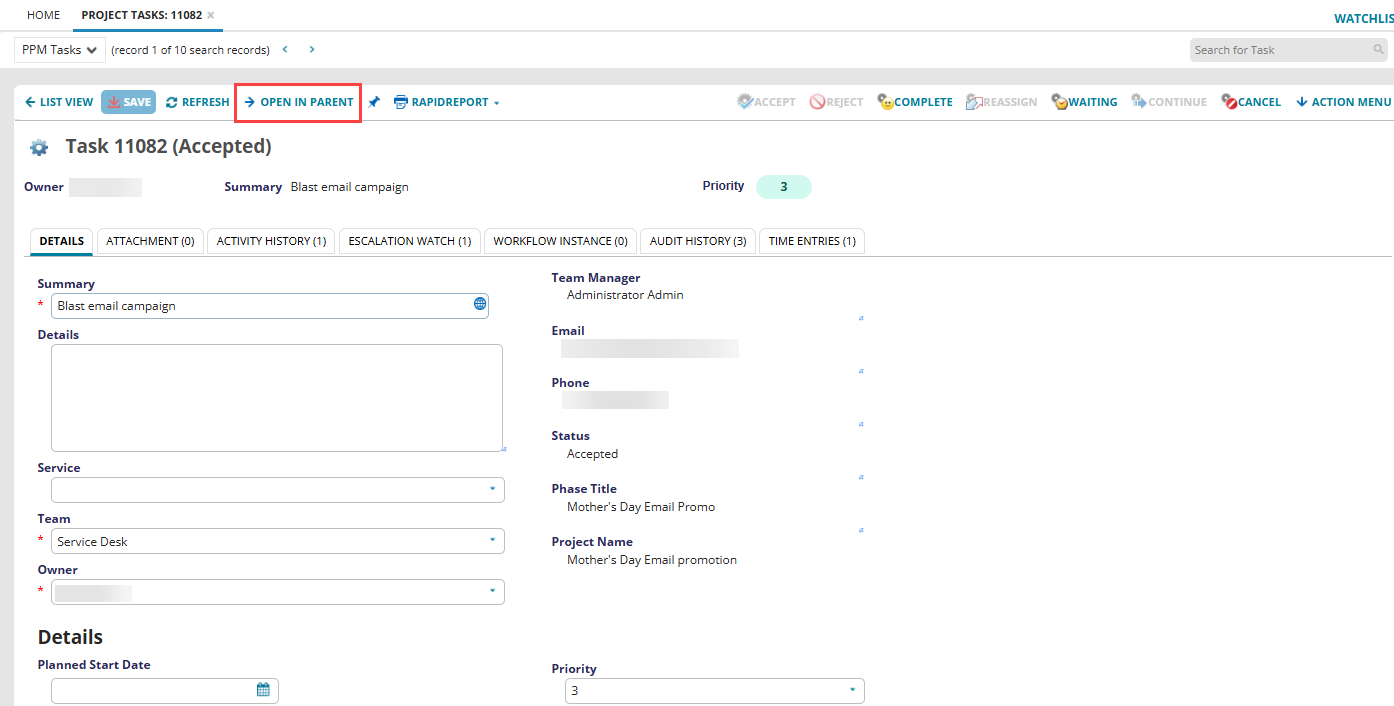Click the globe icon in the Summary field
The width and height of the screenshot is (1394, 706).
coord(480,305)
